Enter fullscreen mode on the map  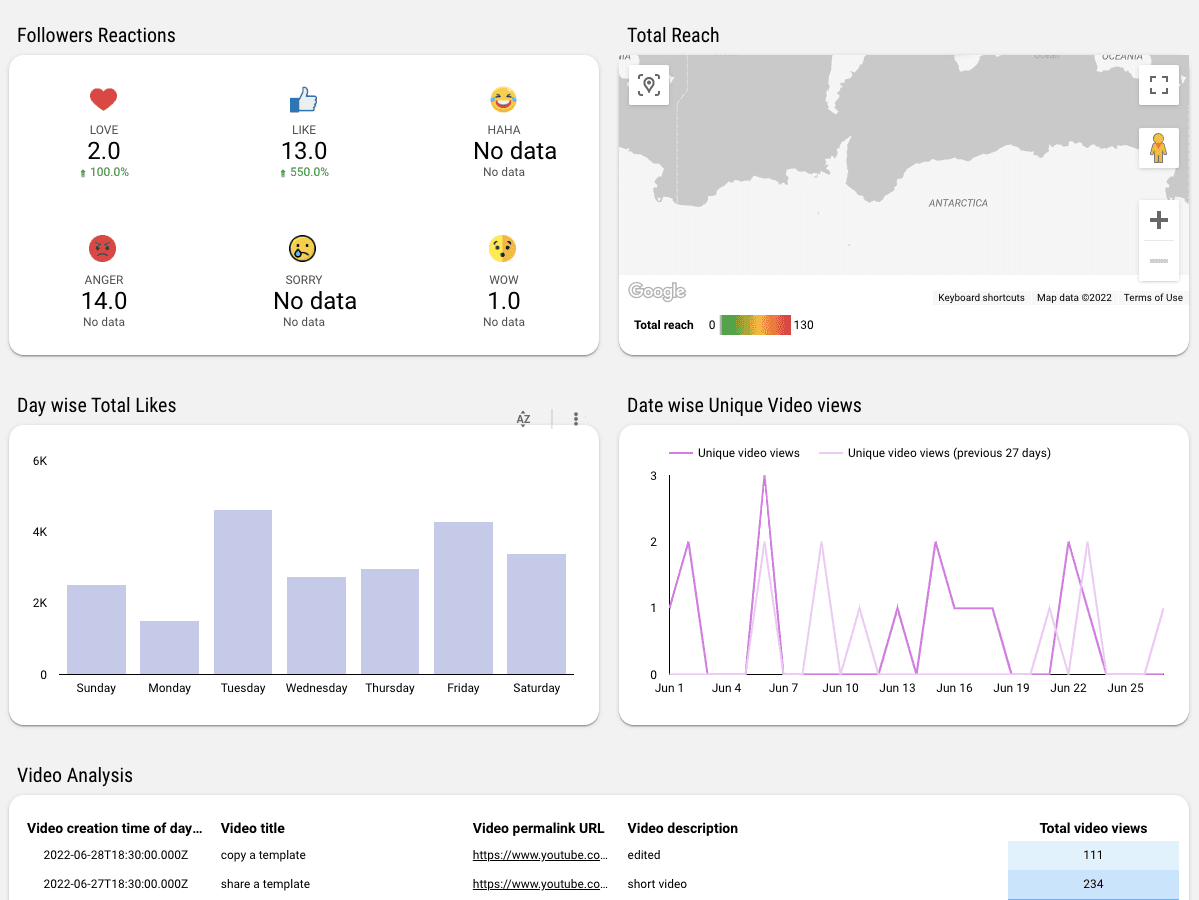(x=1158, y=86)
